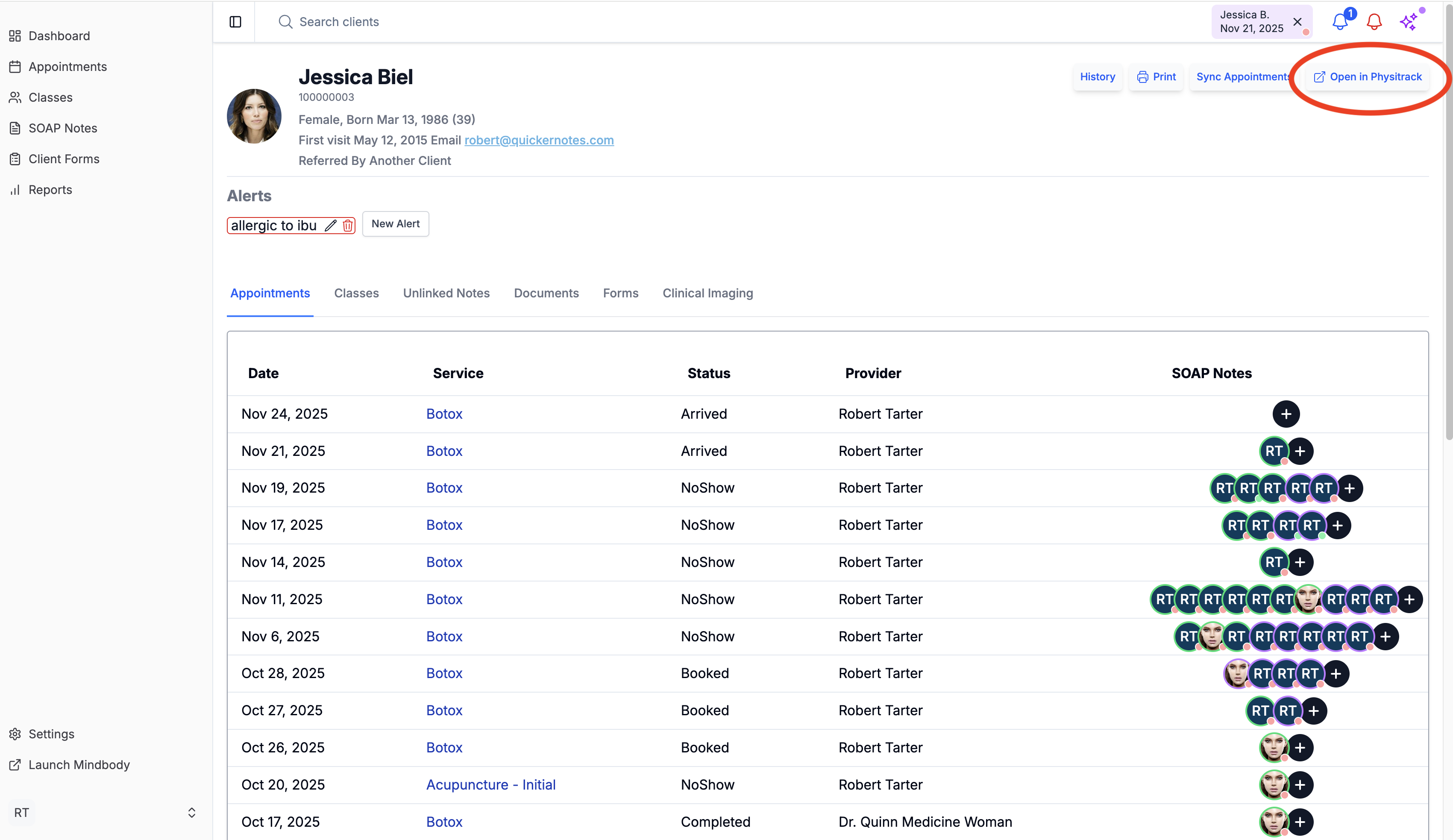The width and height of the screenshot is (1453, 840).
Task: Switch to the Documents tab
Action: 546,293
